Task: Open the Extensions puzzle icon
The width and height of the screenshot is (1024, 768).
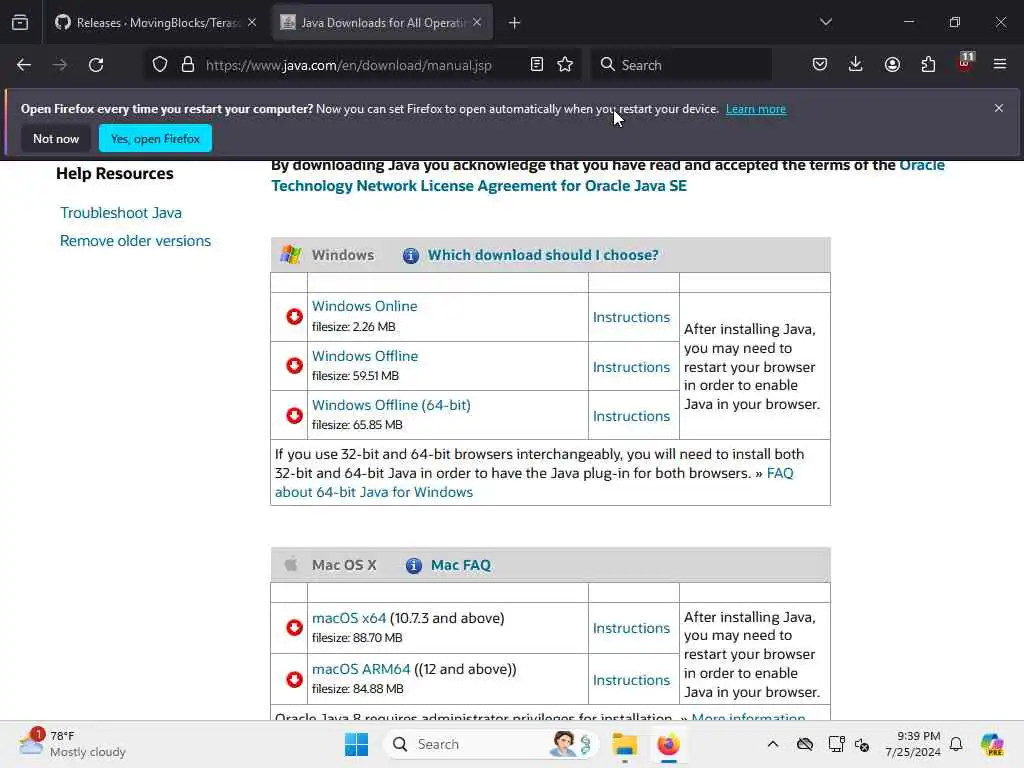Action: pyautogui.click(x=928, y=65)
